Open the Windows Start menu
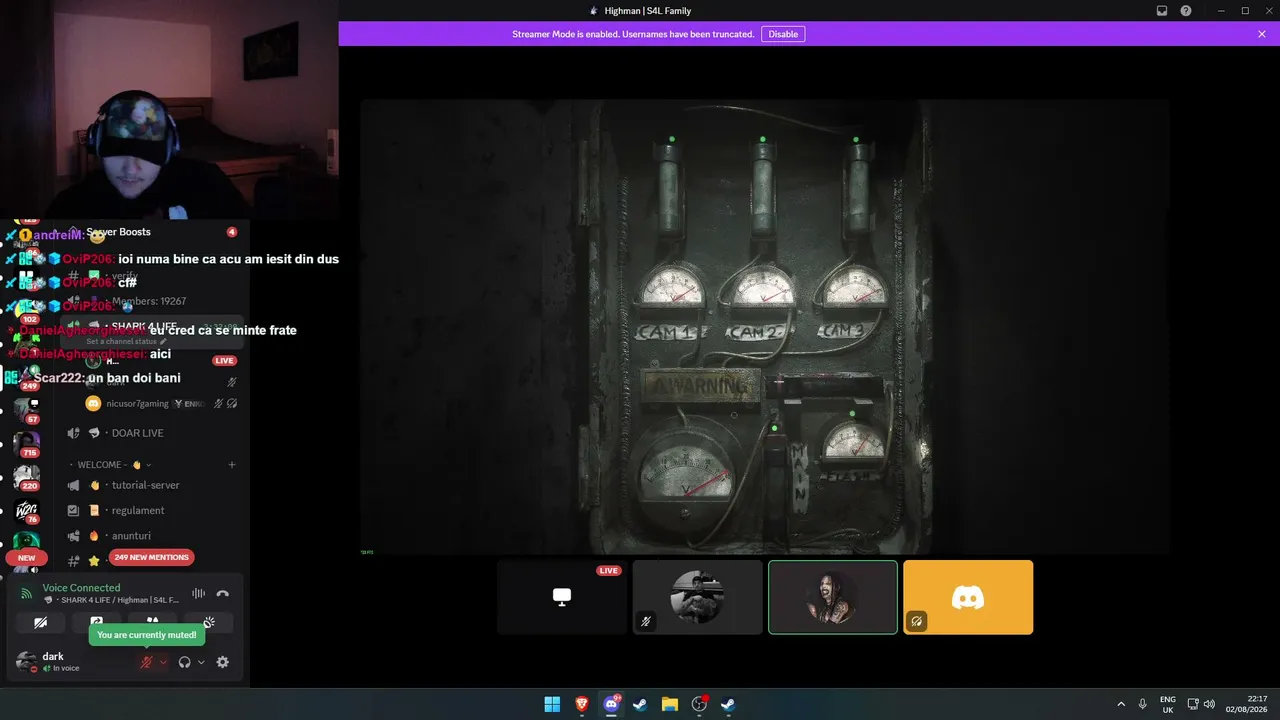 [x=552, y=704]
